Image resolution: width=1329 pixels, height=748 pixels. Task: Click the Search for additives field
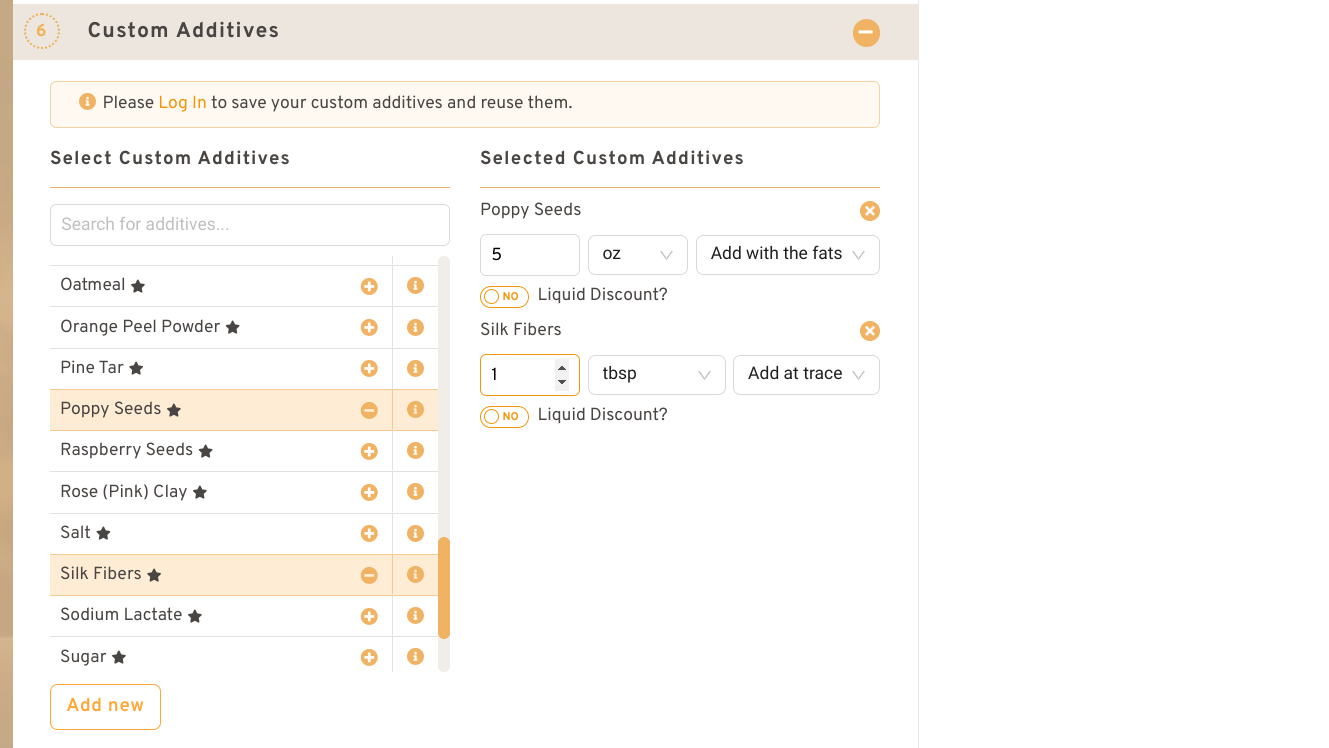coord(250,225)
